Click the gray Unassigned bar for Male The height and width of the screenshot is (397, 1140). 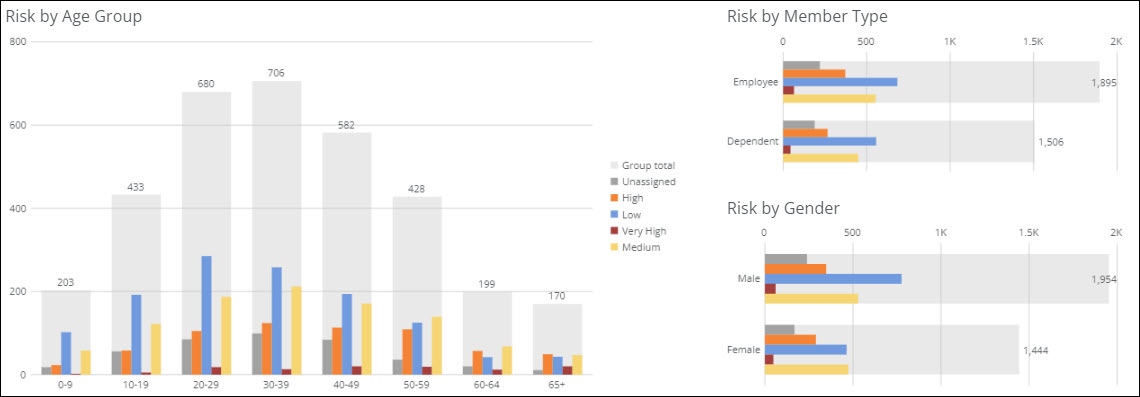(x=786, y=259)
